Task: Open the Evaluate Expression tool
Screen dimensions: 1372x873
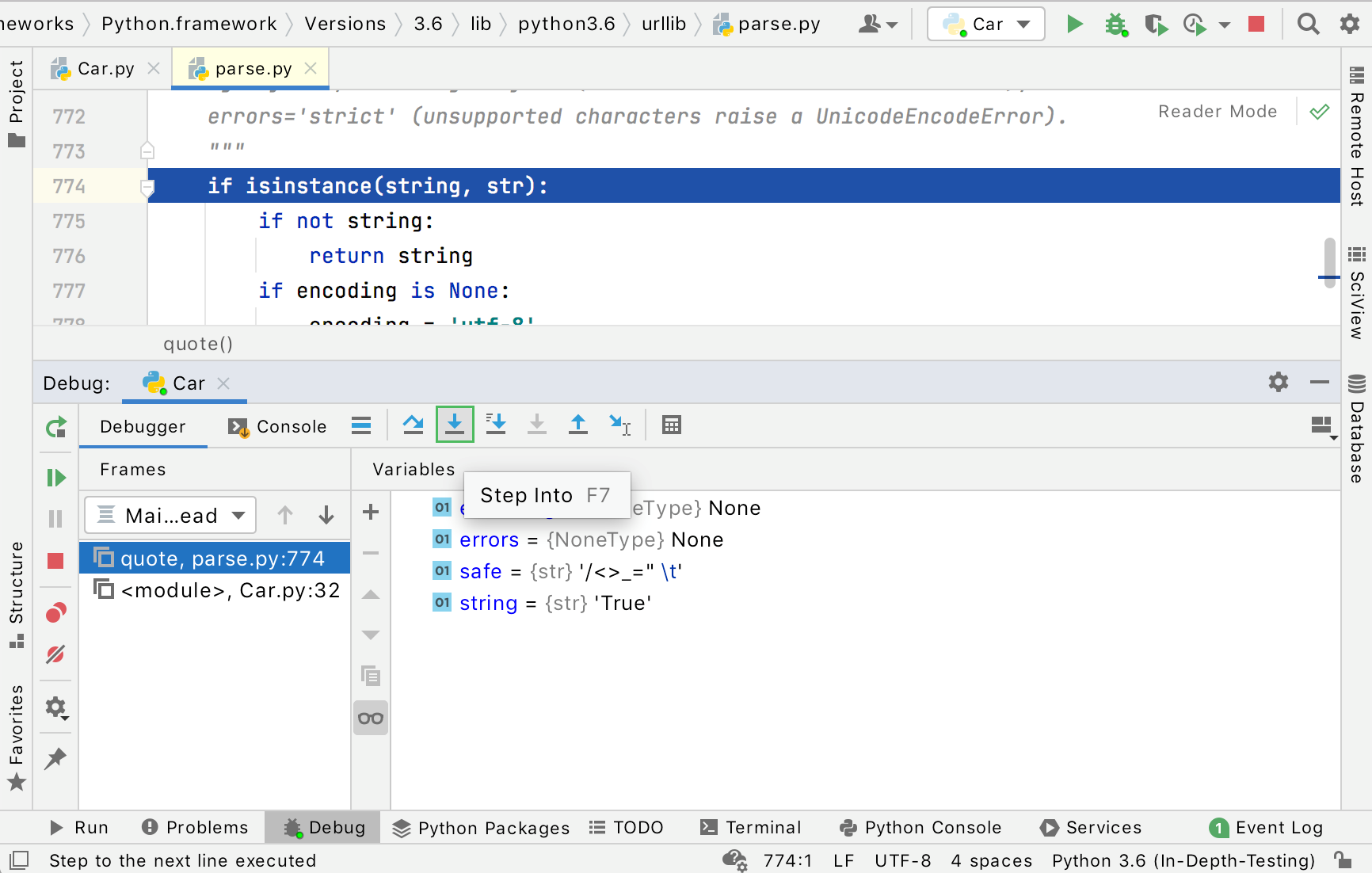Action: tap(672, 425)
